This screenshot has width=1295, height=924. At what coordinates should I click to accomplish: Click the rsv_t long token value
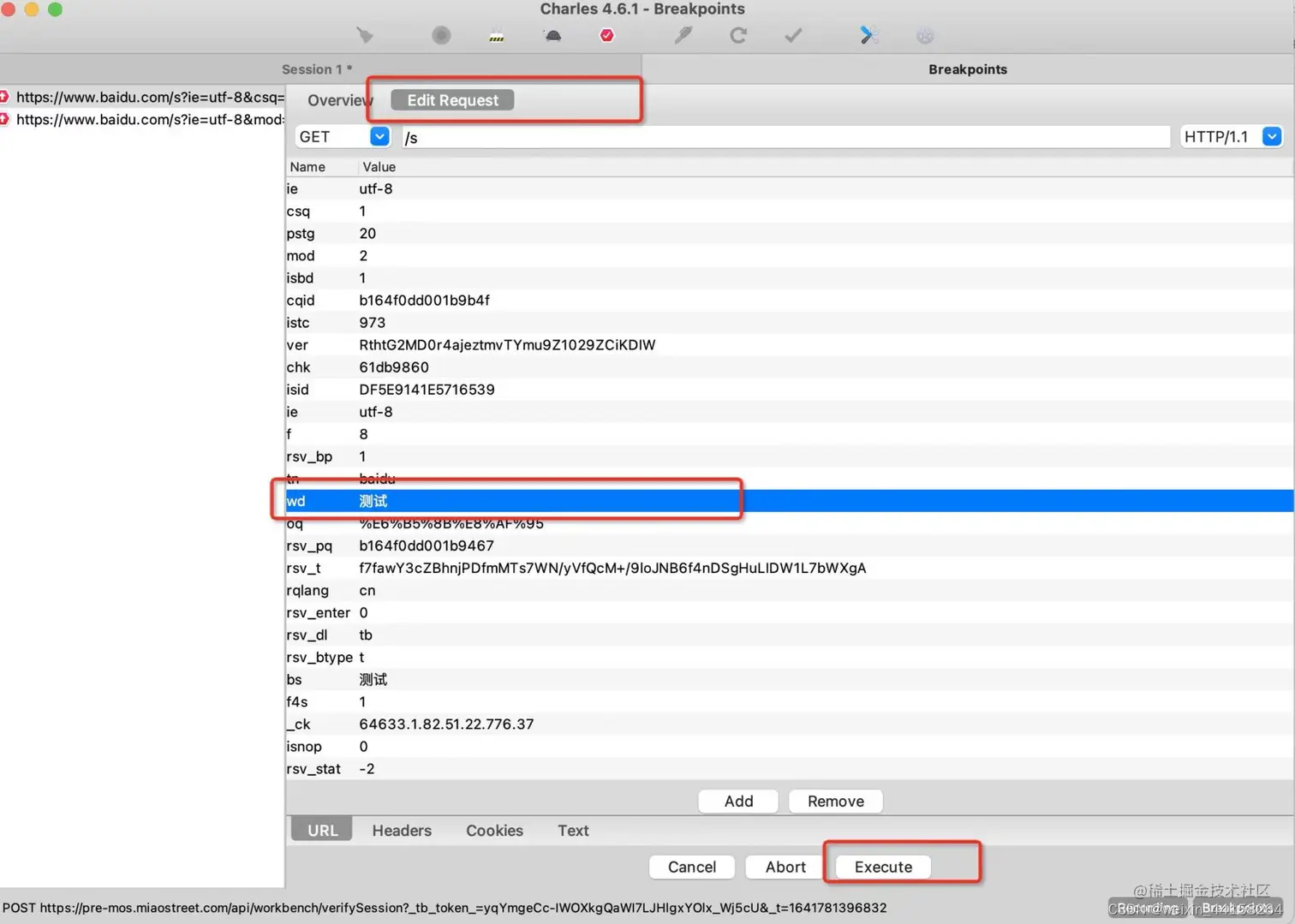coord(612,568)
